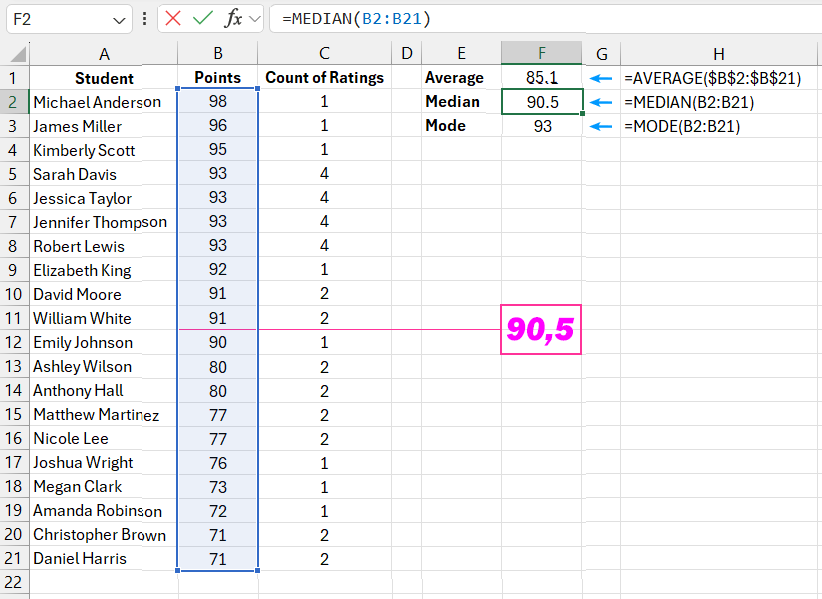Select column B header
This screenshot has width=822, height=599.
(217, 53)
